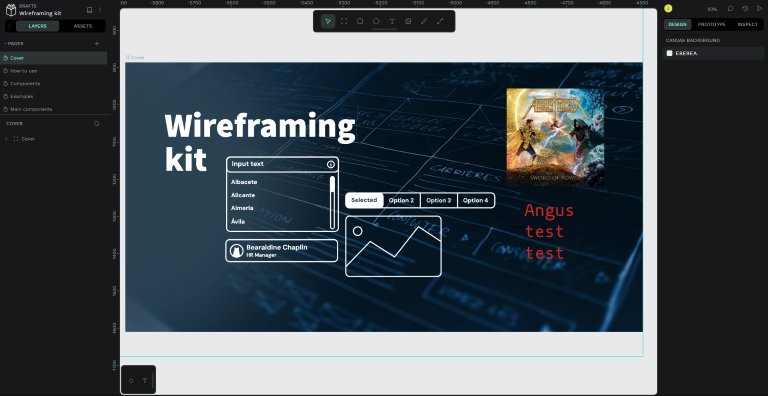Image resolution: width=768 pixels, height=396 pixels.
Task: Select the Move tool arrow
Action: pos(328,21)
